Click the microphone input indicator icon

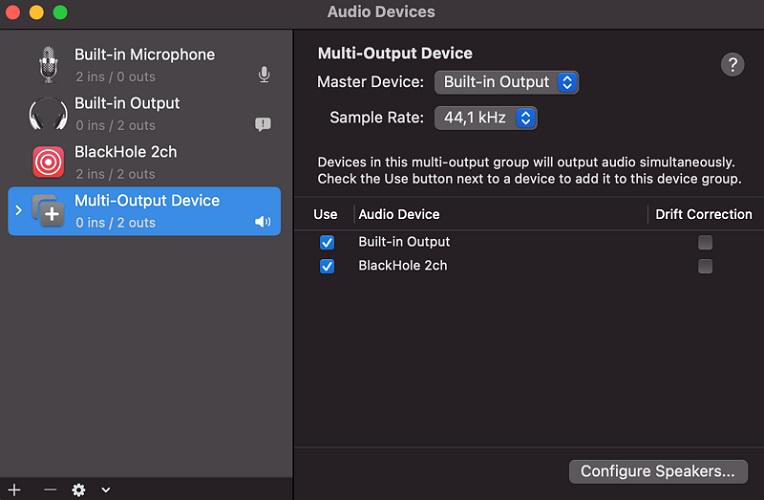pyautogui.click(x=264, y=75)
